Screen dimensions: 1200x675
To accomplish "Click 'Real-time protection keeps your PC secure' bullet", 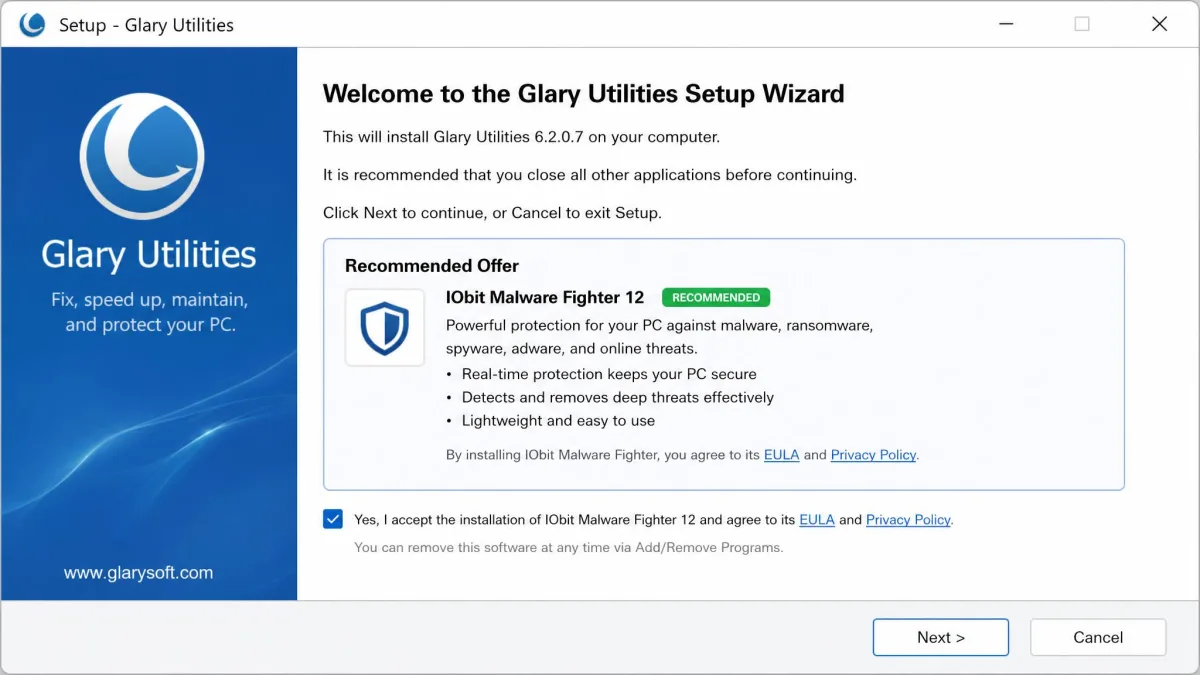I will [x=609, y=374].
